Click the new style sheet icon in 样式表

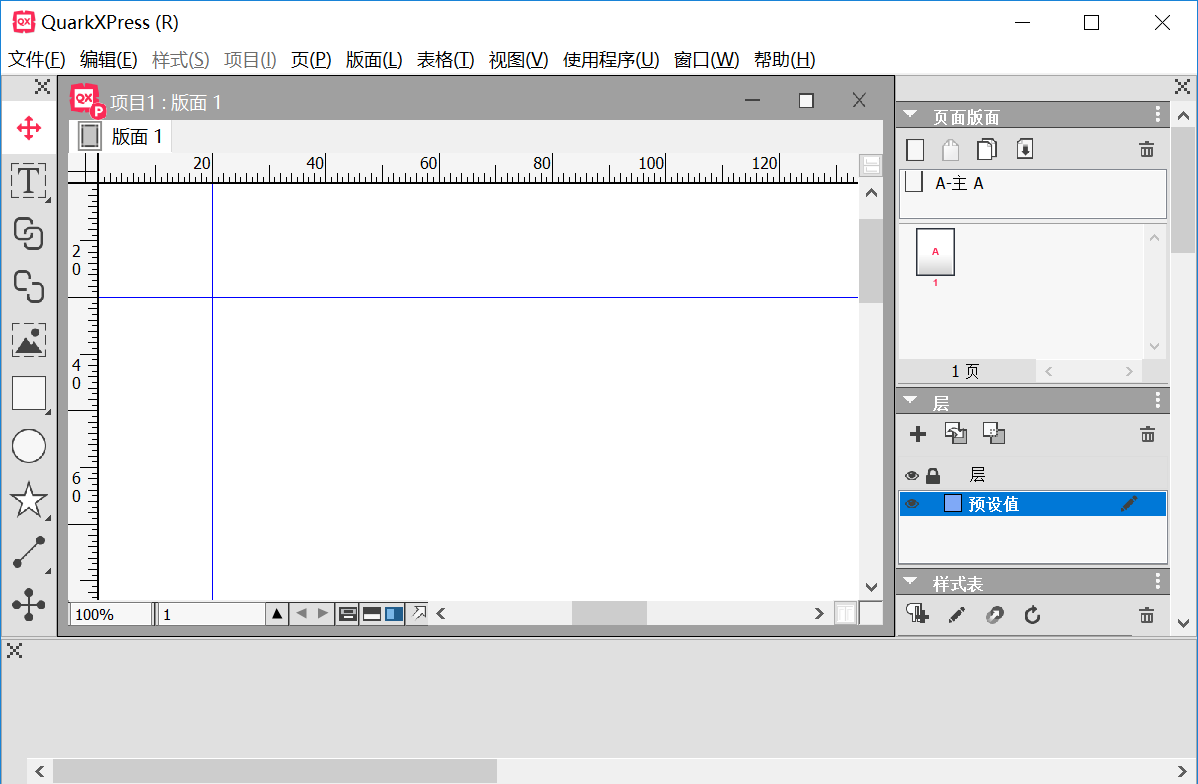point(917,614)
